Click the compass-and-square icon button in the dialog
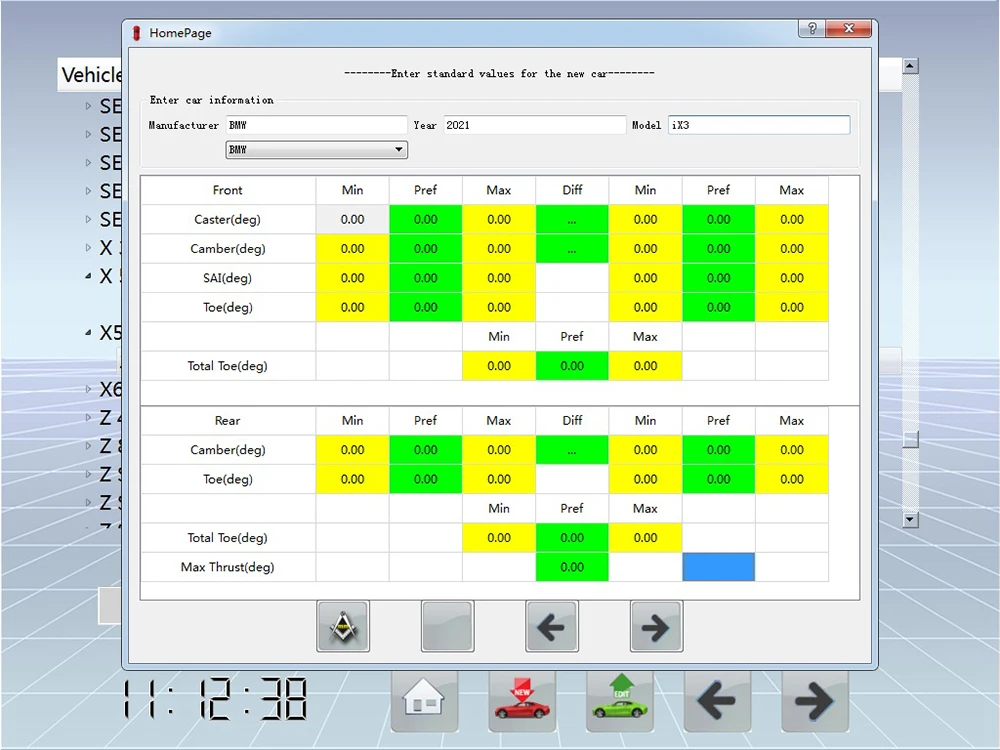 click(343, 626)
